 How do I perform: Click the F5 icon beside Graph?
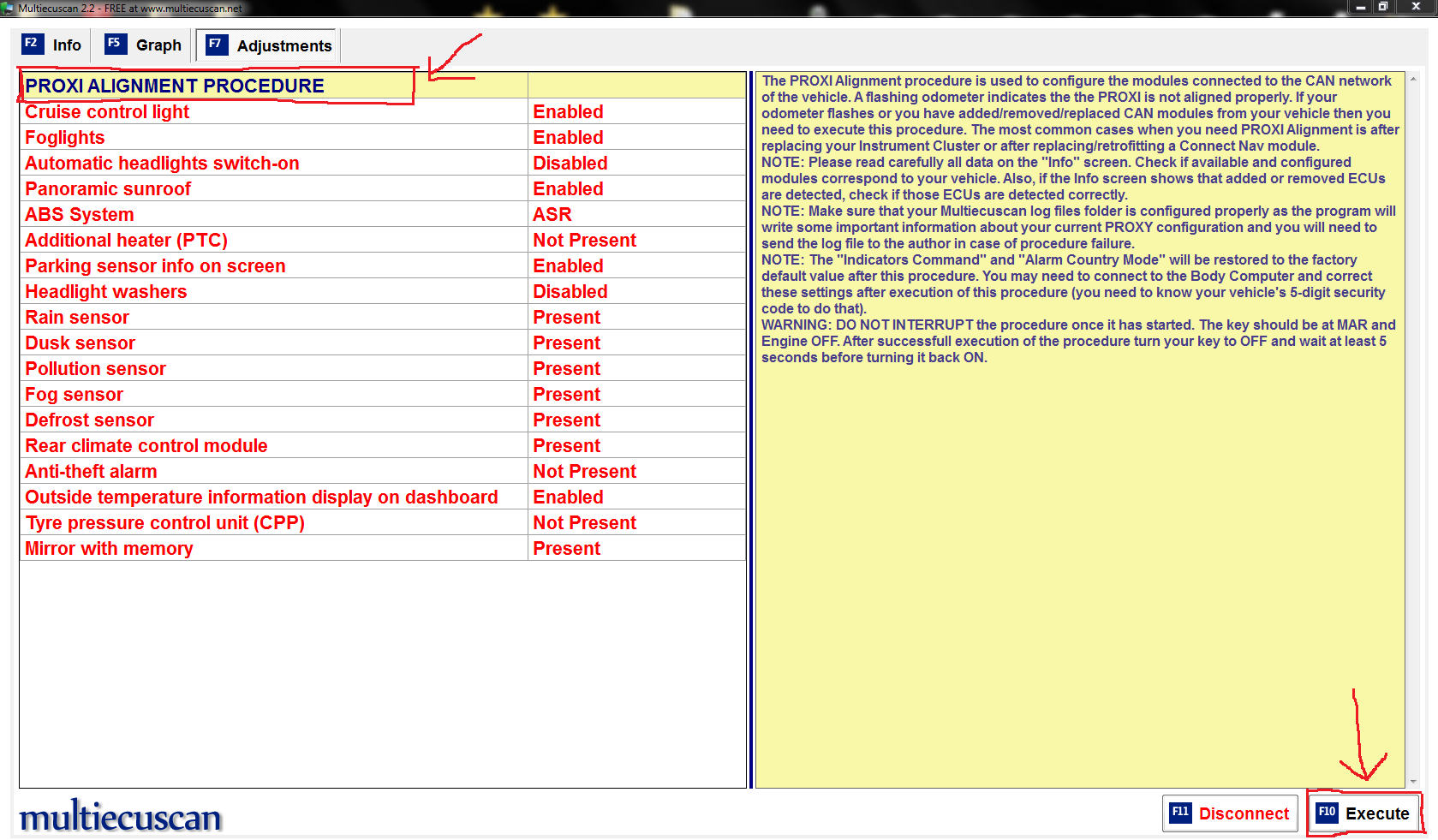pos(115,44)
